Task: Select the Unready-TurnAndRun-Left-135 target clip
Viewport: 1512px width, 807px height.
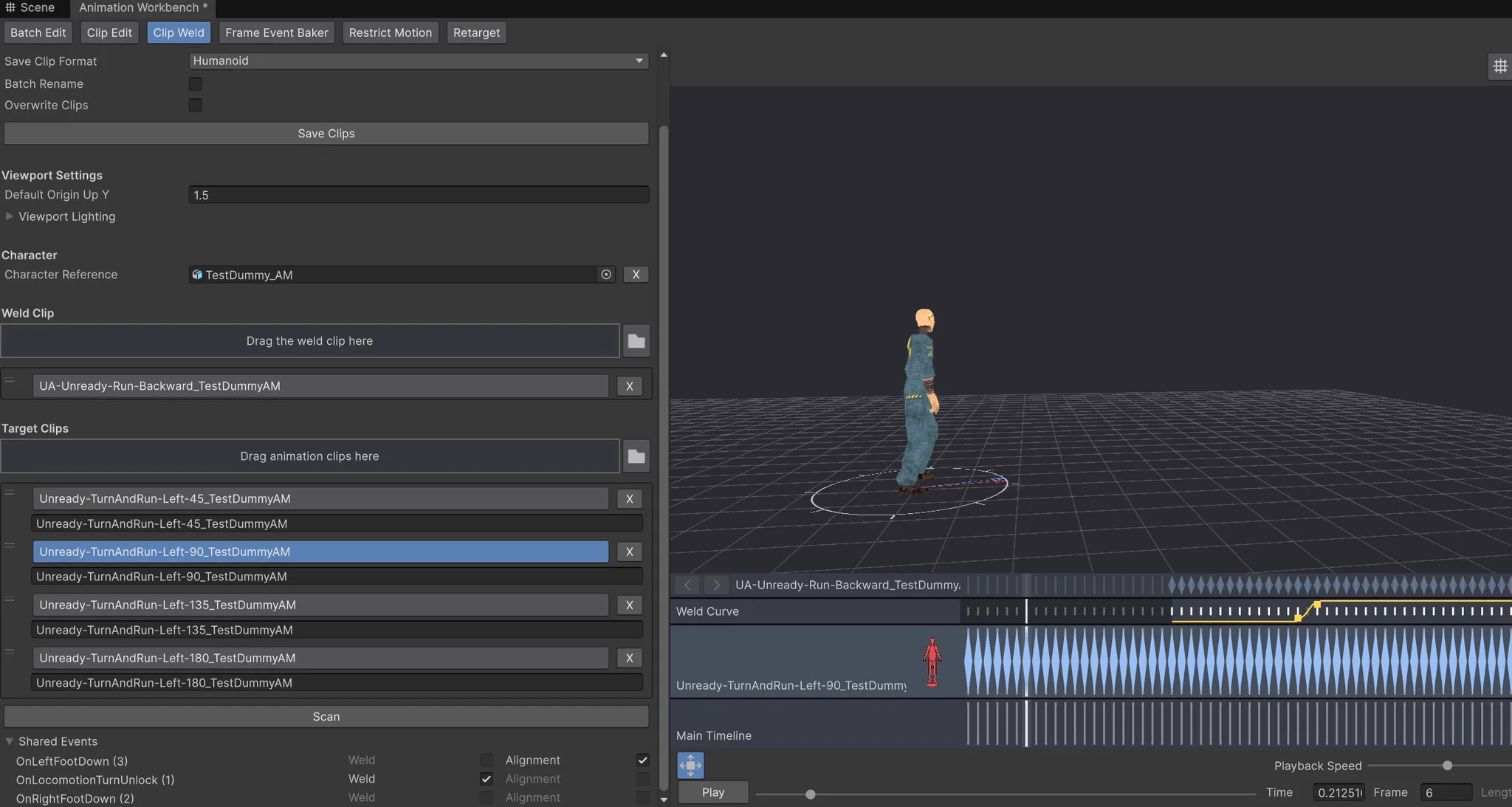Action: click(x=320, y=605)
